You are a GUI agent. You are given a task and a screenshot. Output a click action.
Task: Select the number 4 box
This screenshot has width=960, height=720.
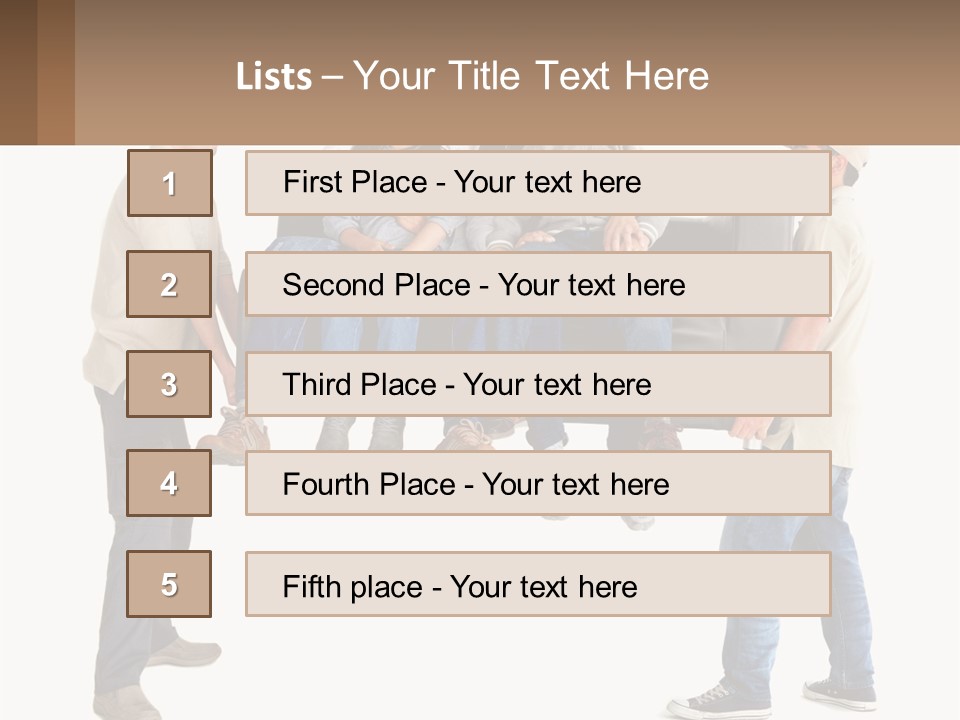coord(169,483)
